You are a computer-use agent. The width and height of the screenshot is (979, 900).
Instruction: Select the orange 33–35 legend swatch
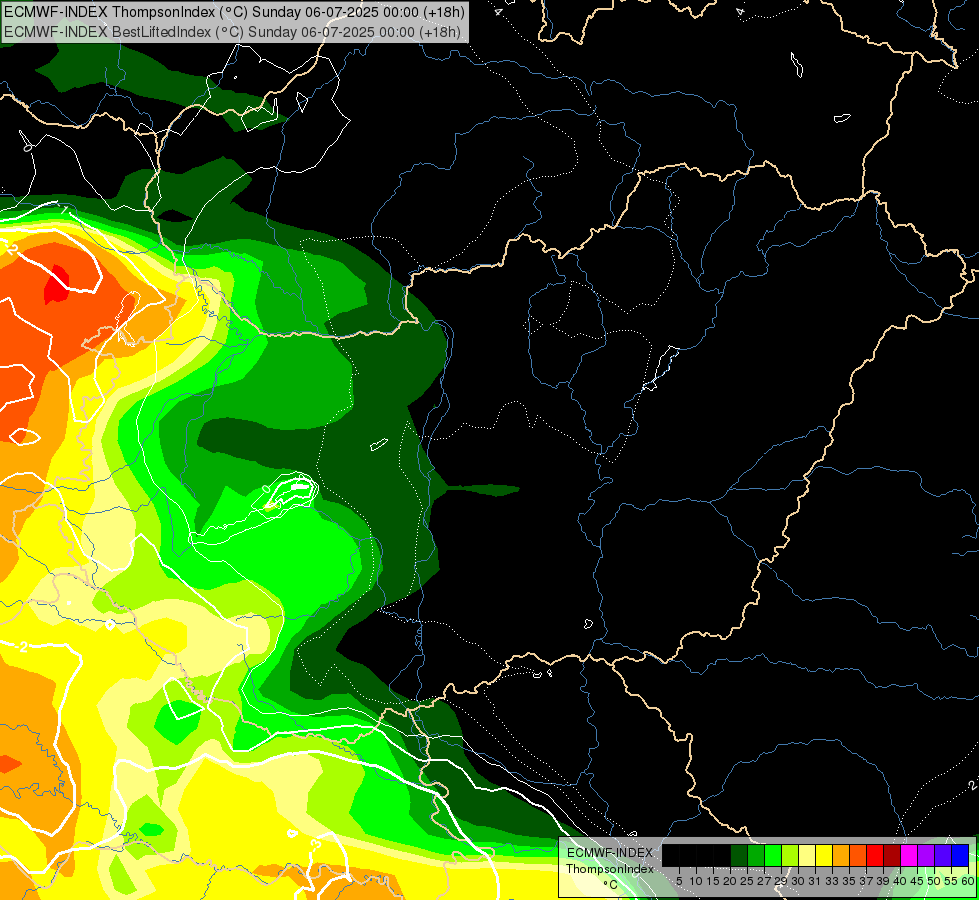[841, 855]
